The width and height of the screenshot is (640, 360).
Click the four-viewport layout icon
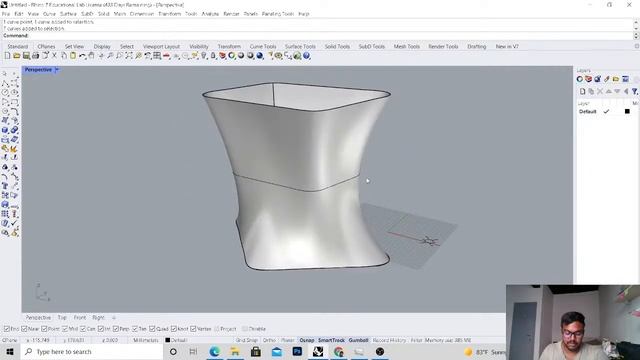(x=157, y=56)
